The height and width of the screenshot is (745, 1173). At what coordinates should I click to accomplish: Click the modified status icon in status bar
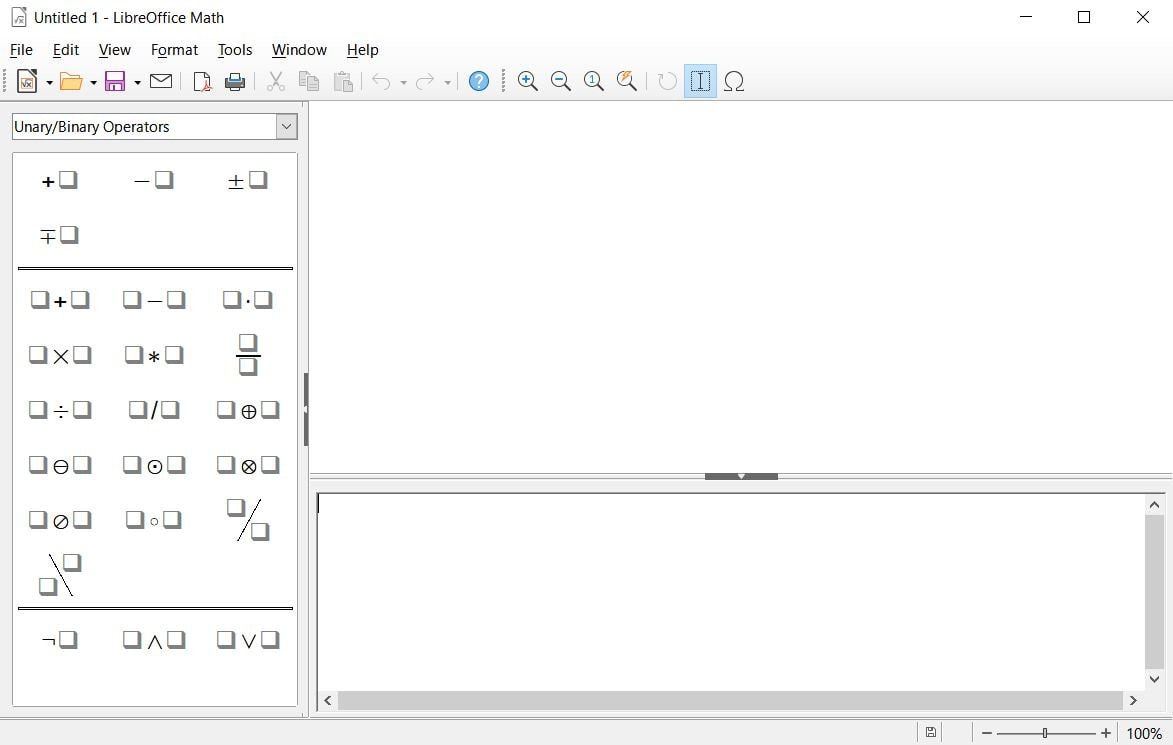tap(930, 732)
